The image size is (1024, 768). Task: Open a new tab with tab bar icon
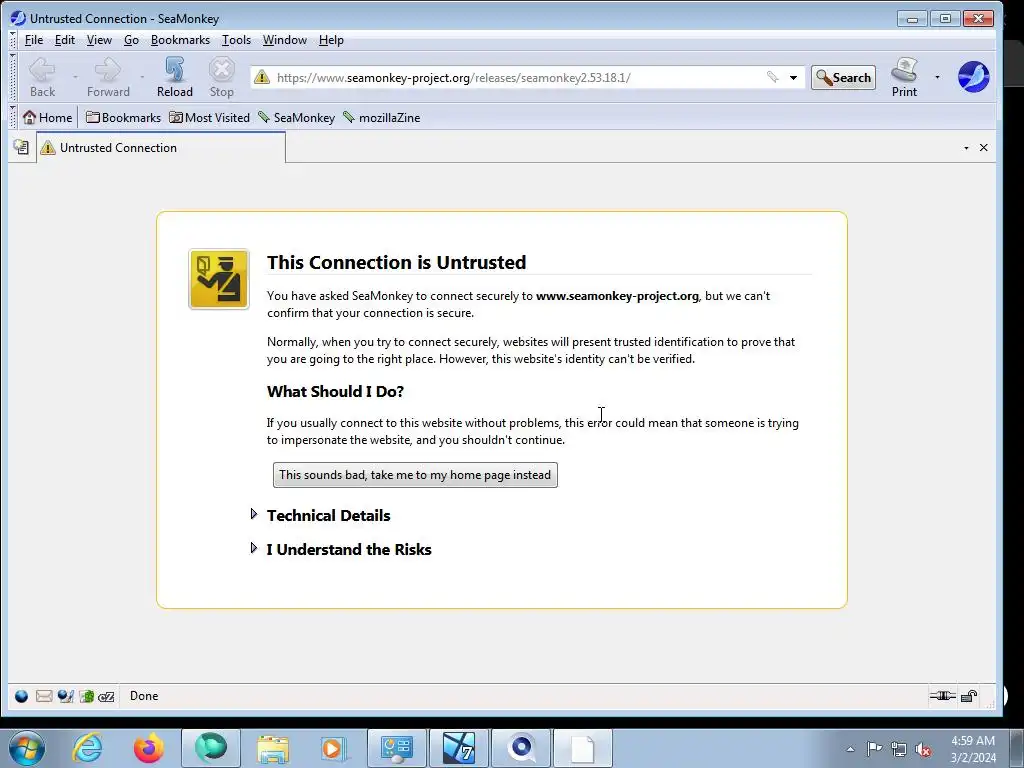(21, 148)
